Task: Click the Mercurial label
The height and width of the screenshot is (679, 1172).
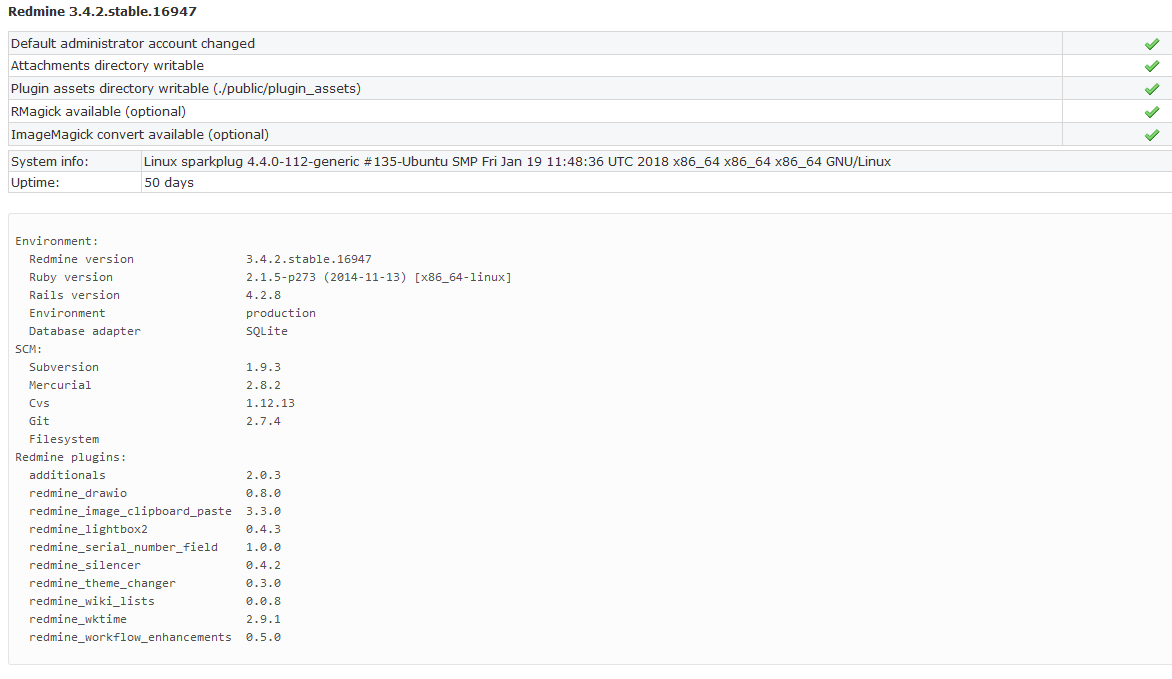Action: (x=60, y=384)
